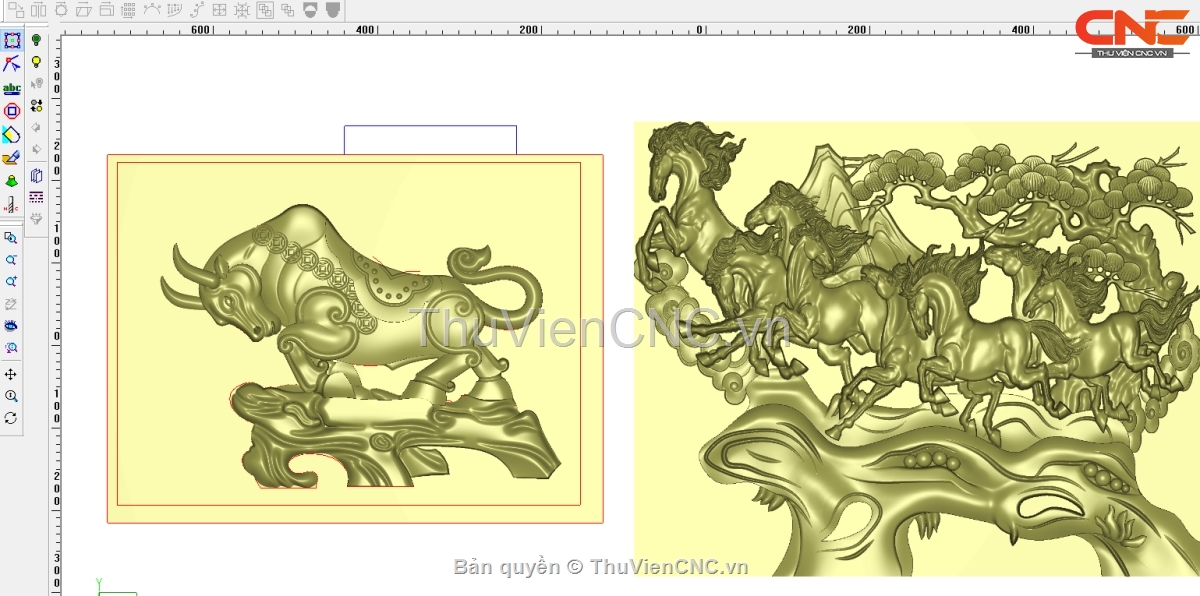Click the highlighted overlapping squares icon
This screenshot has width=1200, height=596.
pyautogui.click(x=265, y=10)
